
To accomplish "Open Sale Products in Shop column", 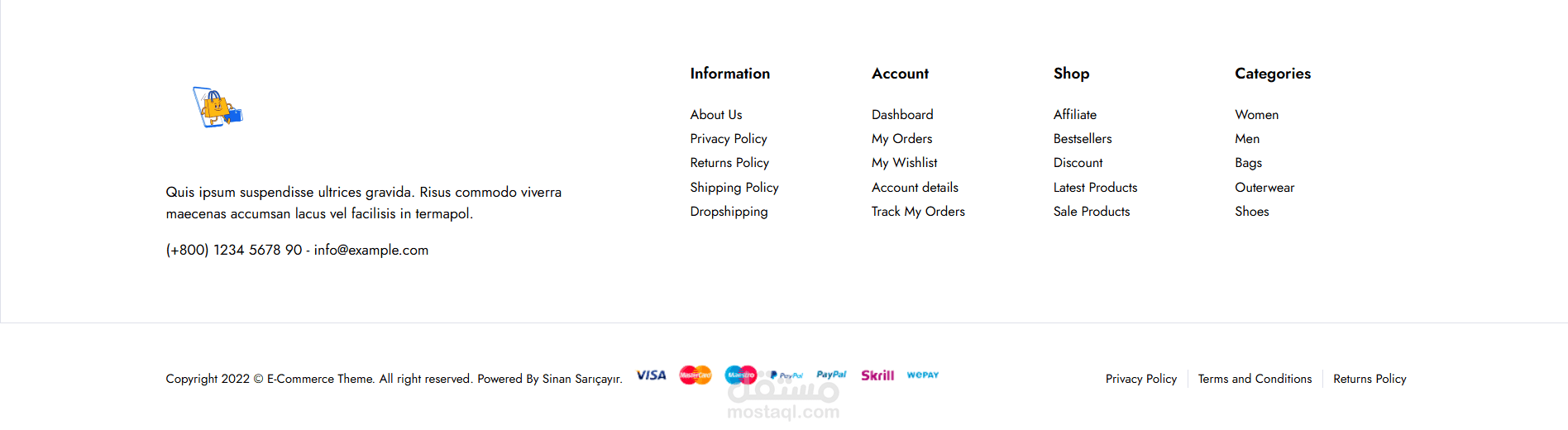I will pos(1092,212).
